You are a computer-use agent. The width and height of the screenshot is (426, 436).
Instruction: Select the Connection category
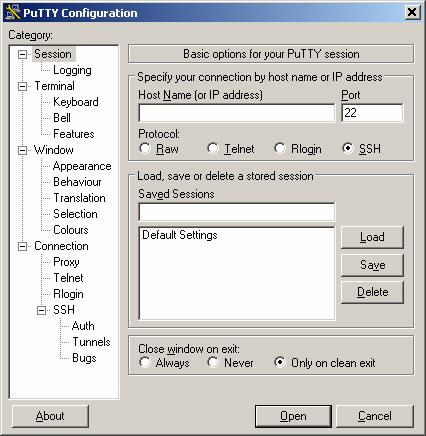[x=61, y=246]
